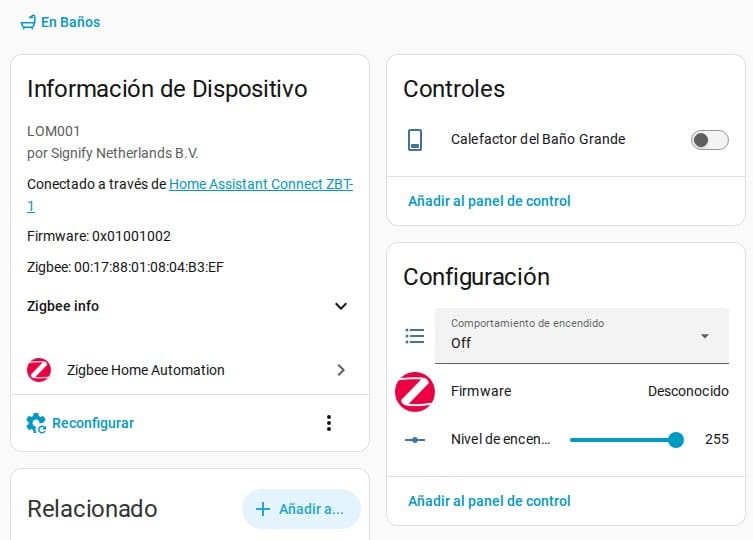
Task: Click the Reconfigurar gear icon
Action: pyautogui.click(x=36, y=423)
